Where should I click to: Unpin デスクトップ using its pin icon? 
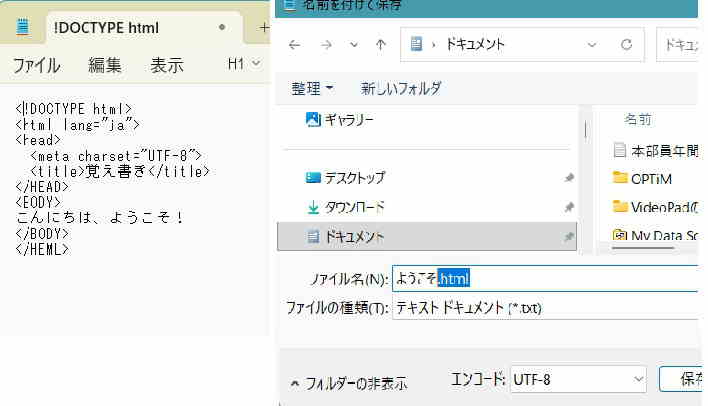click(569, 178)
